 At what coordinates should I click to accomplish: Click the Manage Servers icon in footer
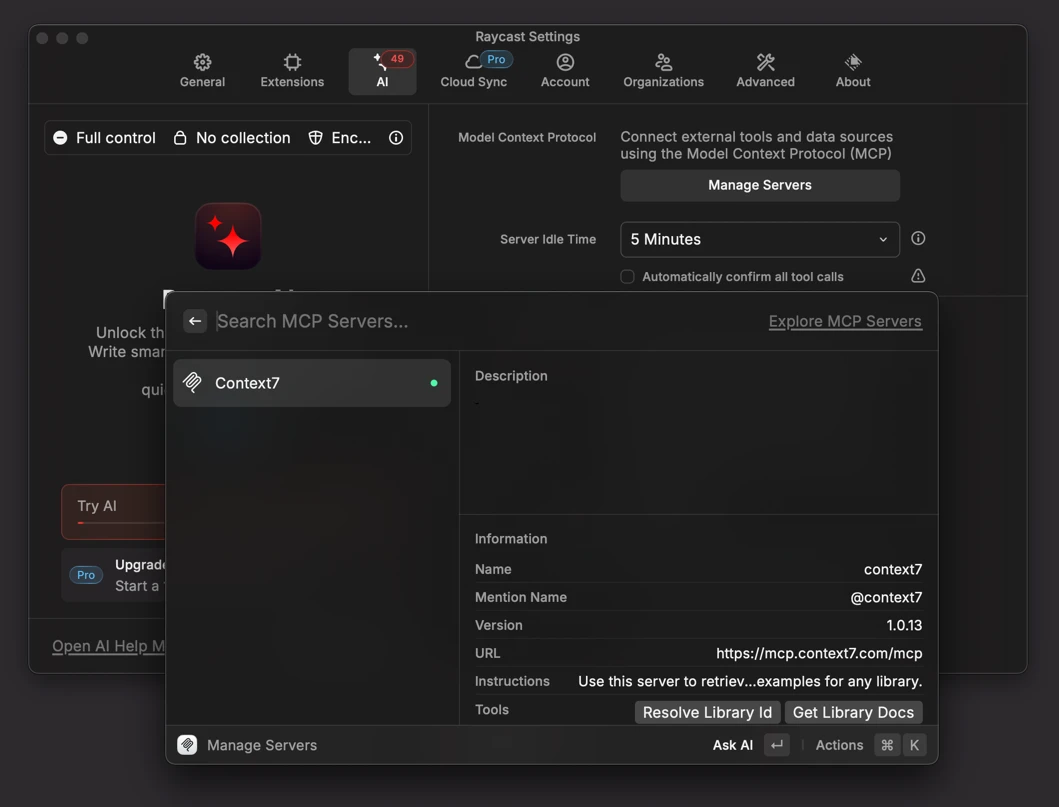point(187,745)
